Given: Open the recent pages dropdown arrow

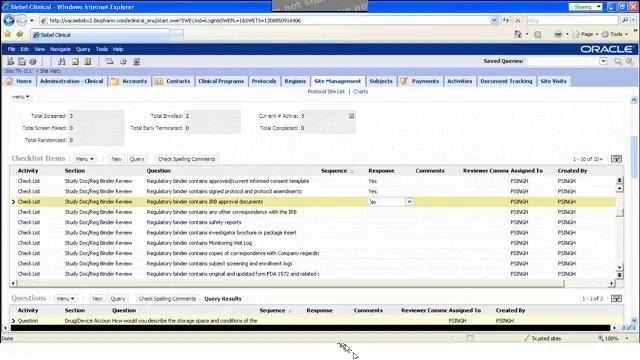Looking at the screenshot, I should 32,20.
